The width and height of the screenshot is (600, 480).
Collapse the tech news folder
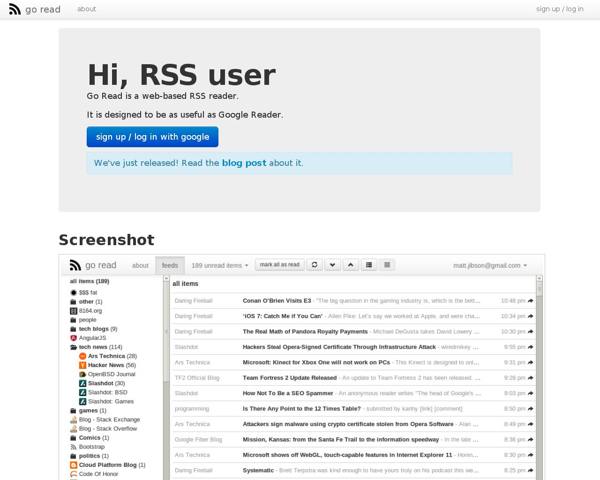[x=74, y=347]
